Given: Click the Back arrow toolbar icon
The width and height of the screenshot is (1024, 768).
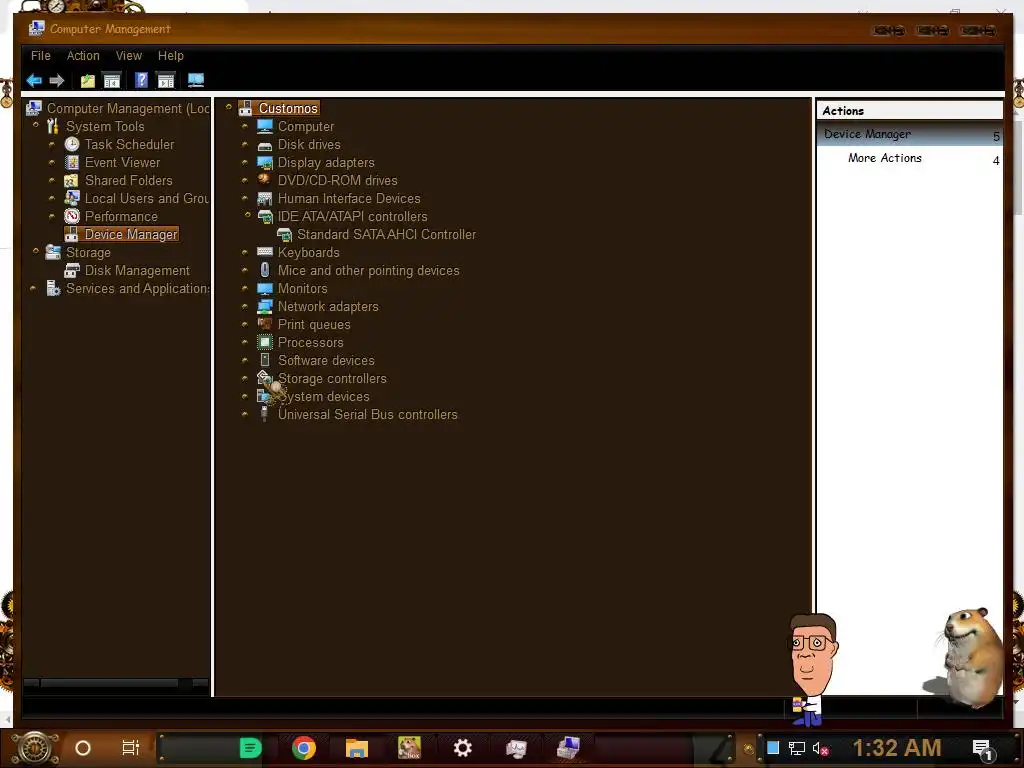Looking at the screenshot, I should [x=34, y=80].
